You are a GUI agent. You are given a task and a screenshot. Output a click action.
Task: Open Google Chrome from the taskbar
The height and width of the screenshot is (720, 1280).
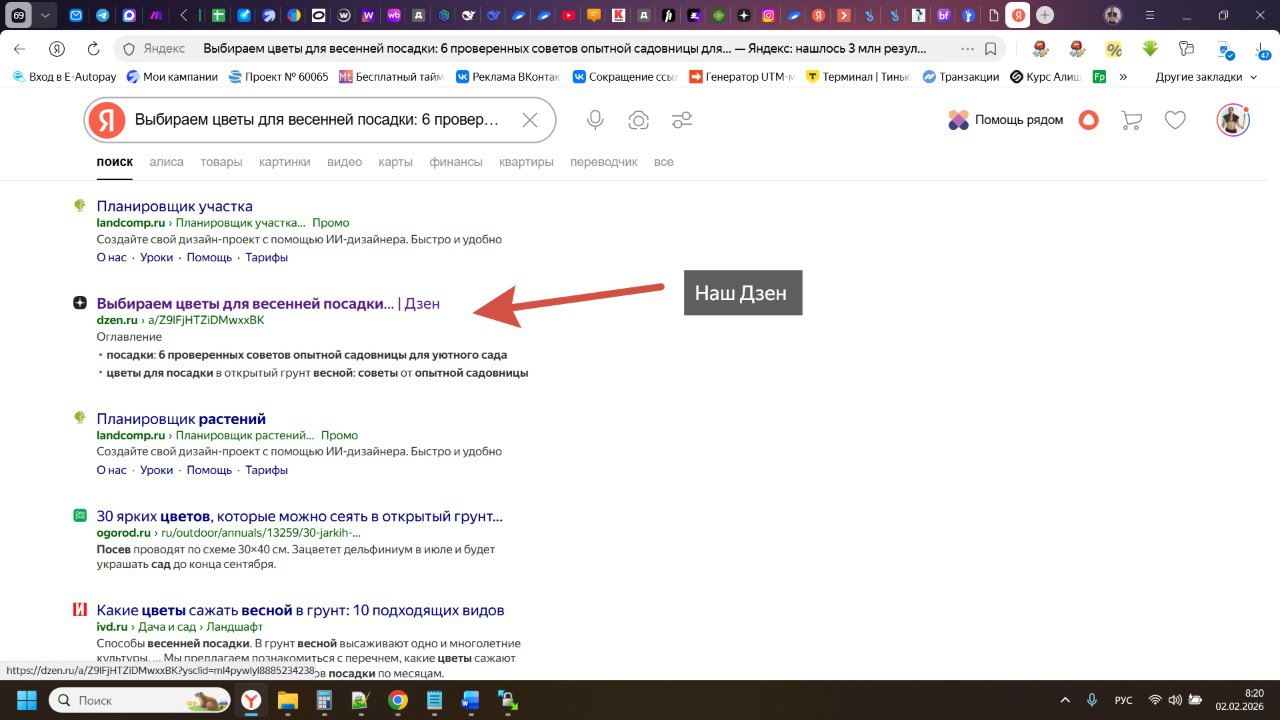(398, 700)
